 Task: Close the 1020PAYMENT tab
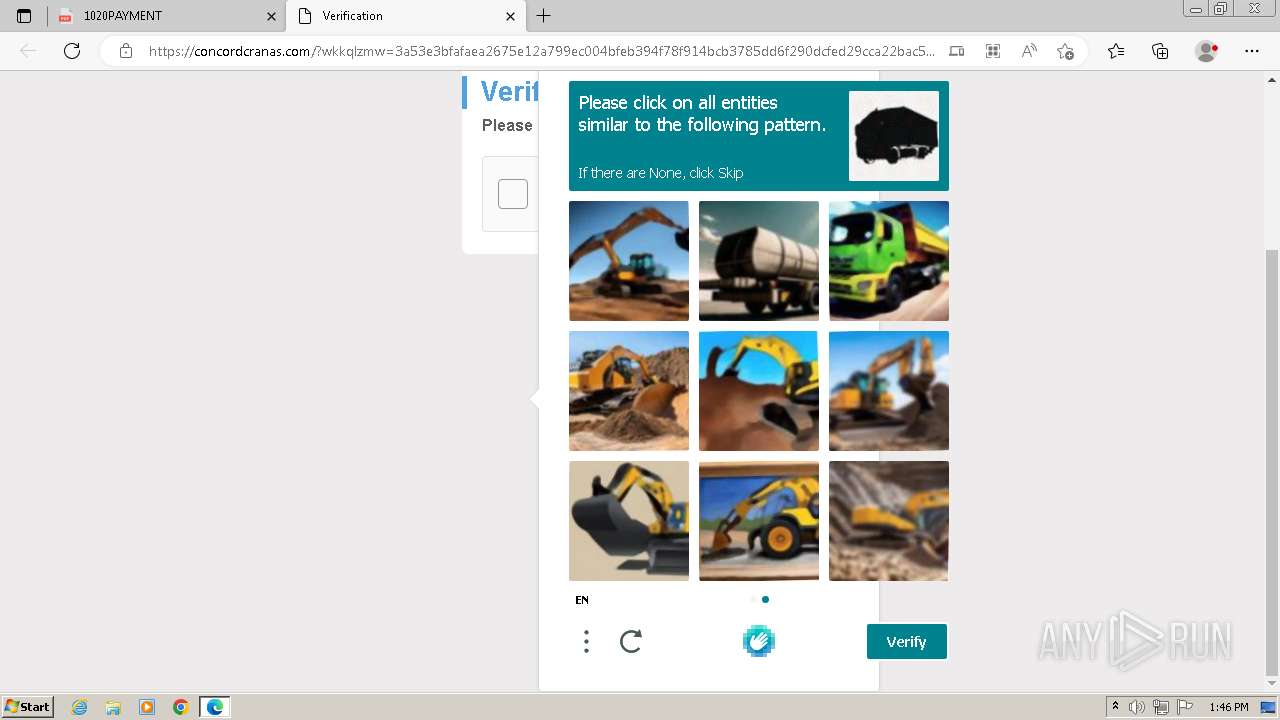271,16
